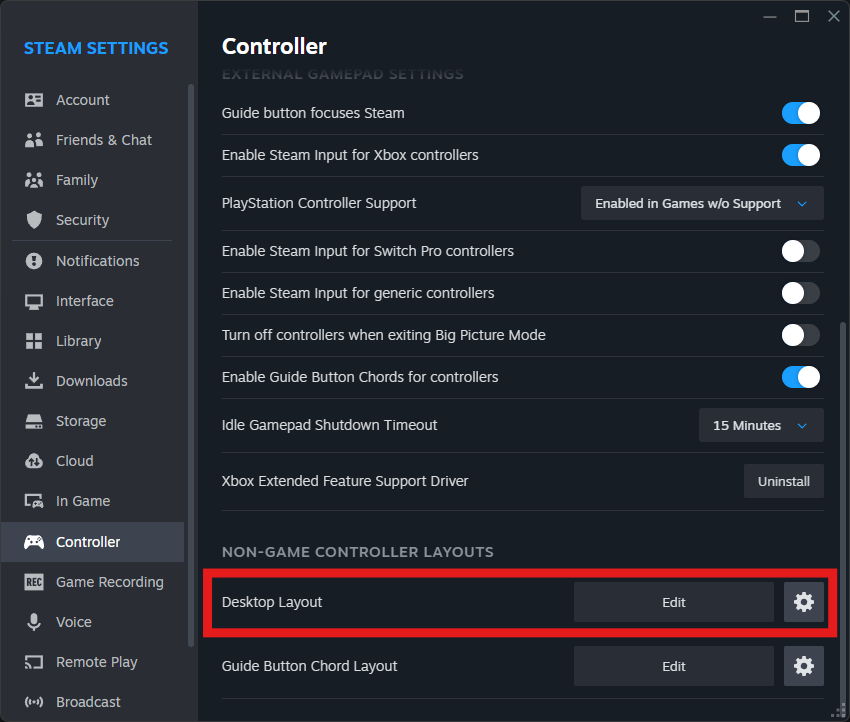This screenshot has height=722, width=850.
Task: Switch to the Remote Play settings
Action: [x=96, y=662]
